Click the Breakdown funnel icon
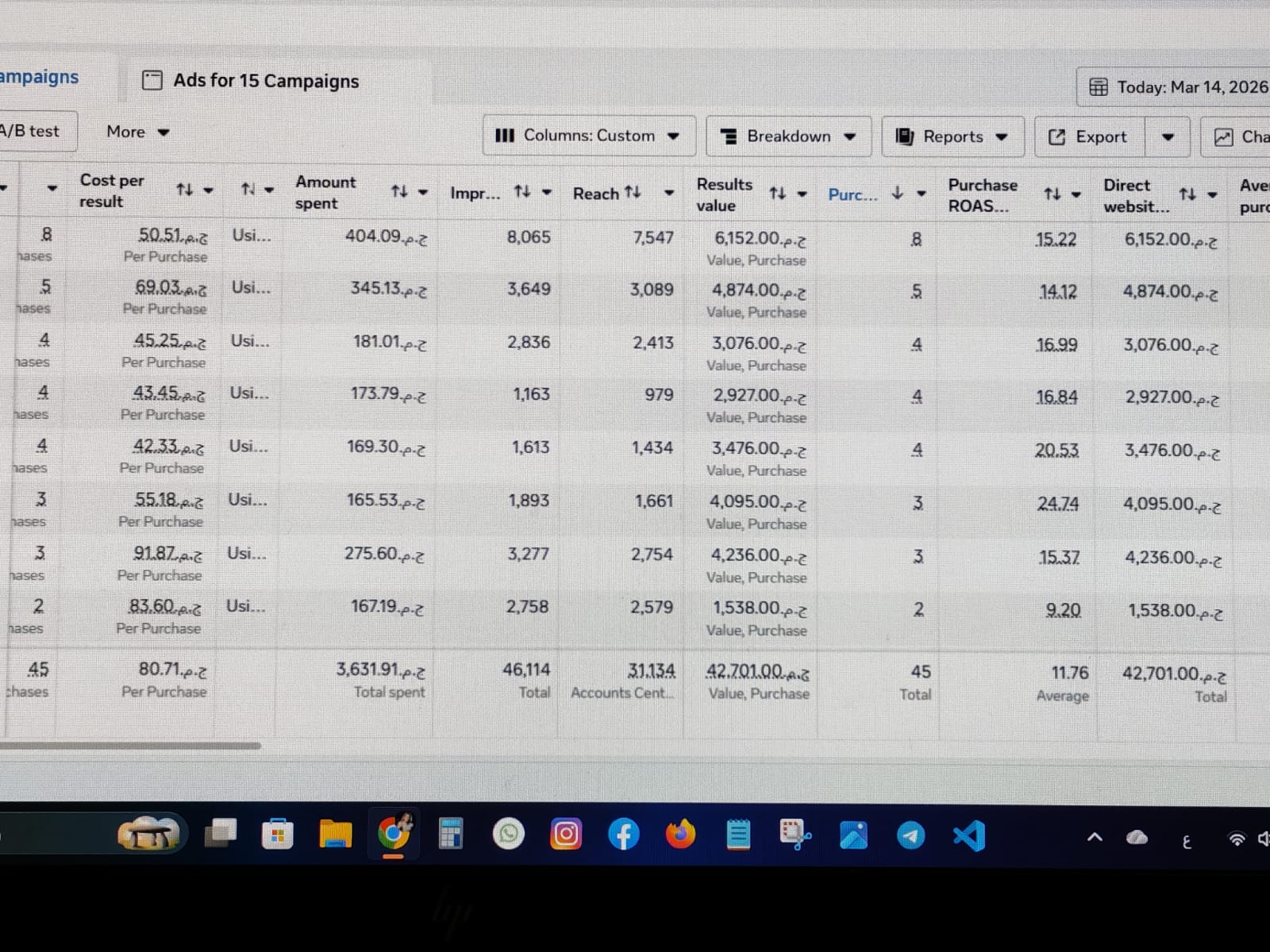 coord(729,136)
